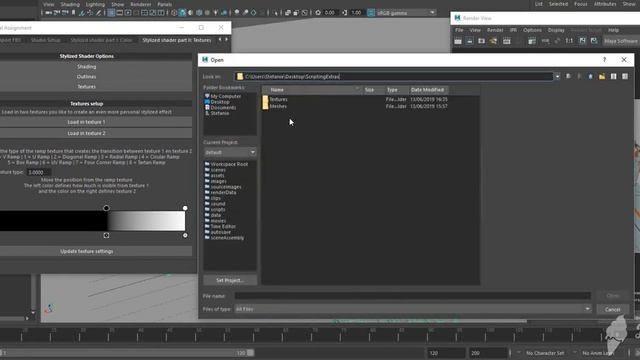Toggle smooth shade icon in viewport toolbar
Viewport: 640px width, 360px height.
(x=182, y=13)
